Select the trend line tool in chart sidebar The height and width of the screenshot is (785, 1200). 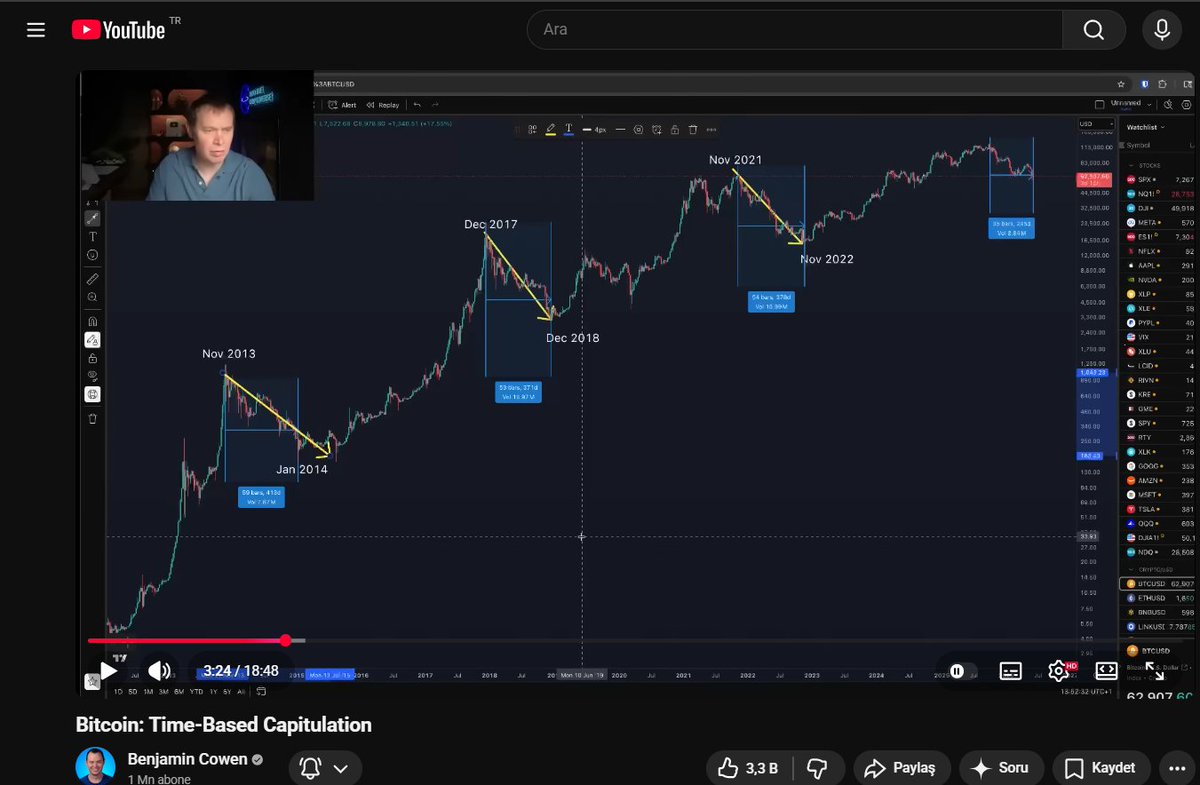(x=92, y=218)
